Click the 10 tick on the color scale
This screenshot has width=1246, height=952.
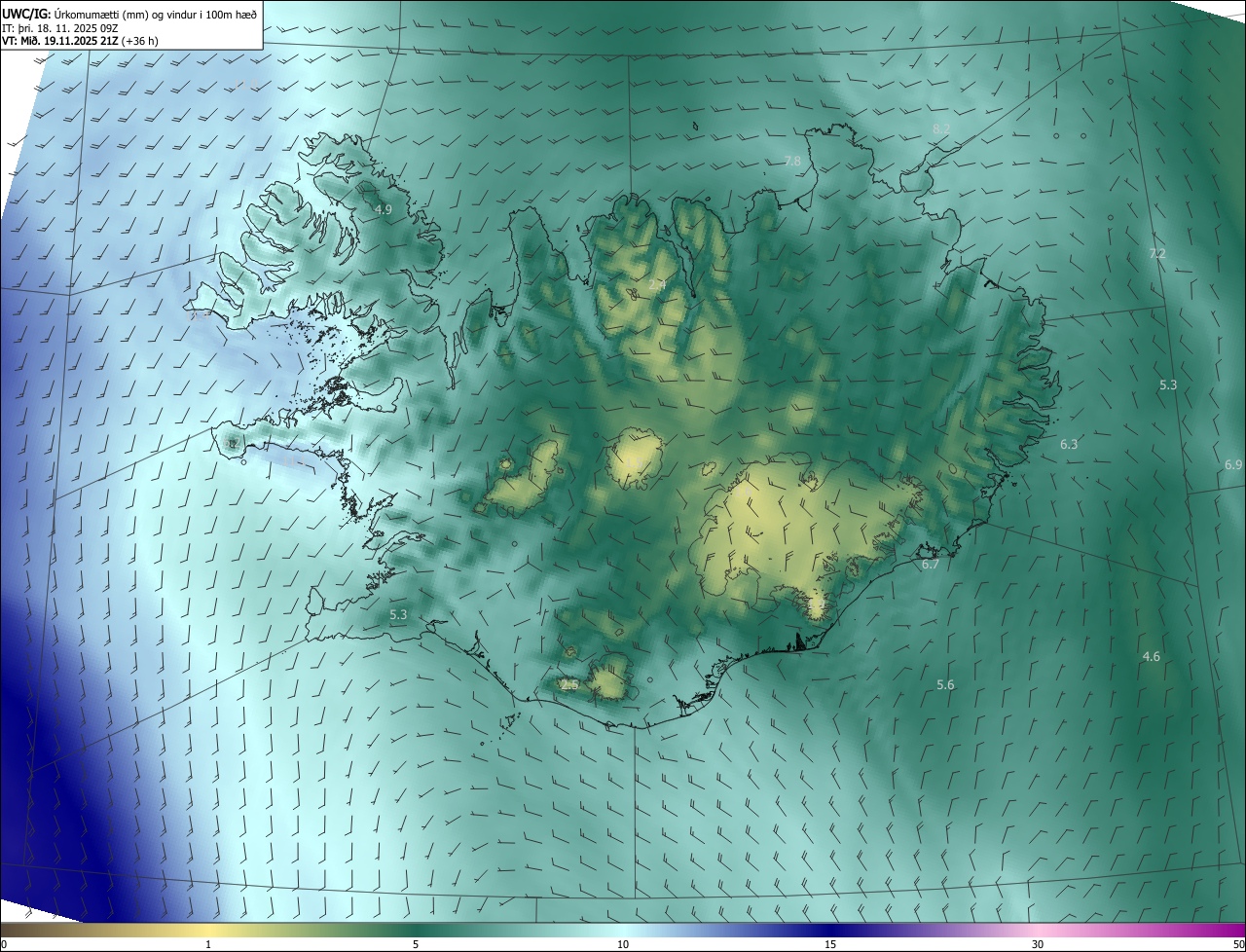(x=623, y=945)
